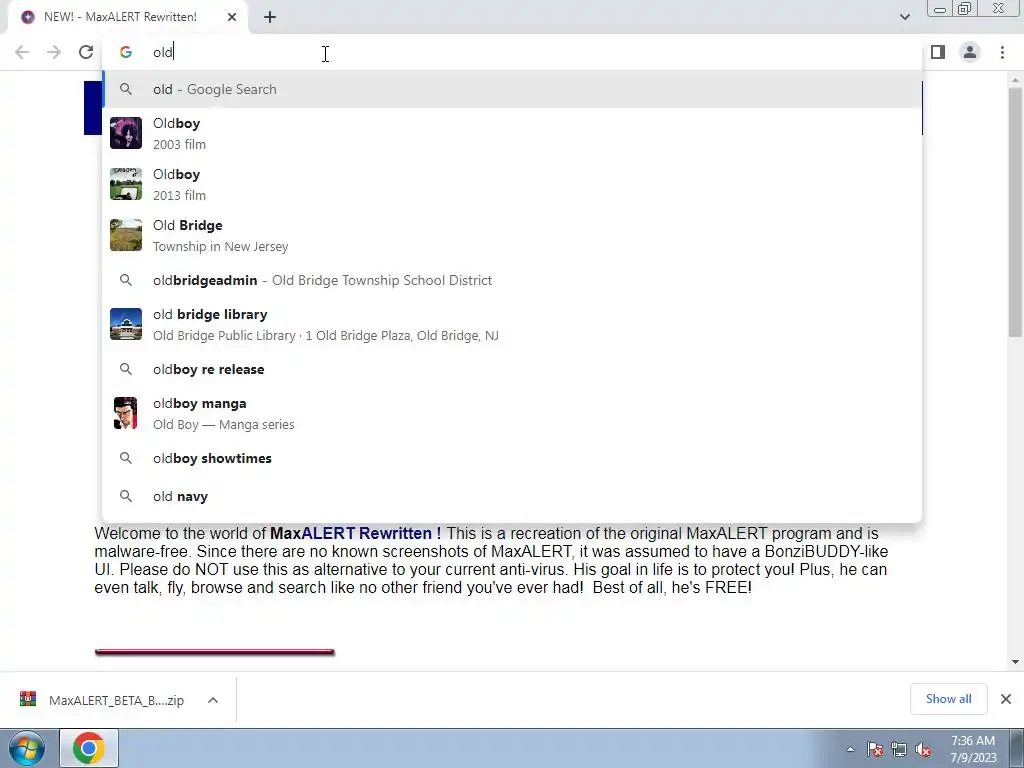Viewport: 1024px width, 768px height.
Task: Close the downloads bar
Action: 1006,699
